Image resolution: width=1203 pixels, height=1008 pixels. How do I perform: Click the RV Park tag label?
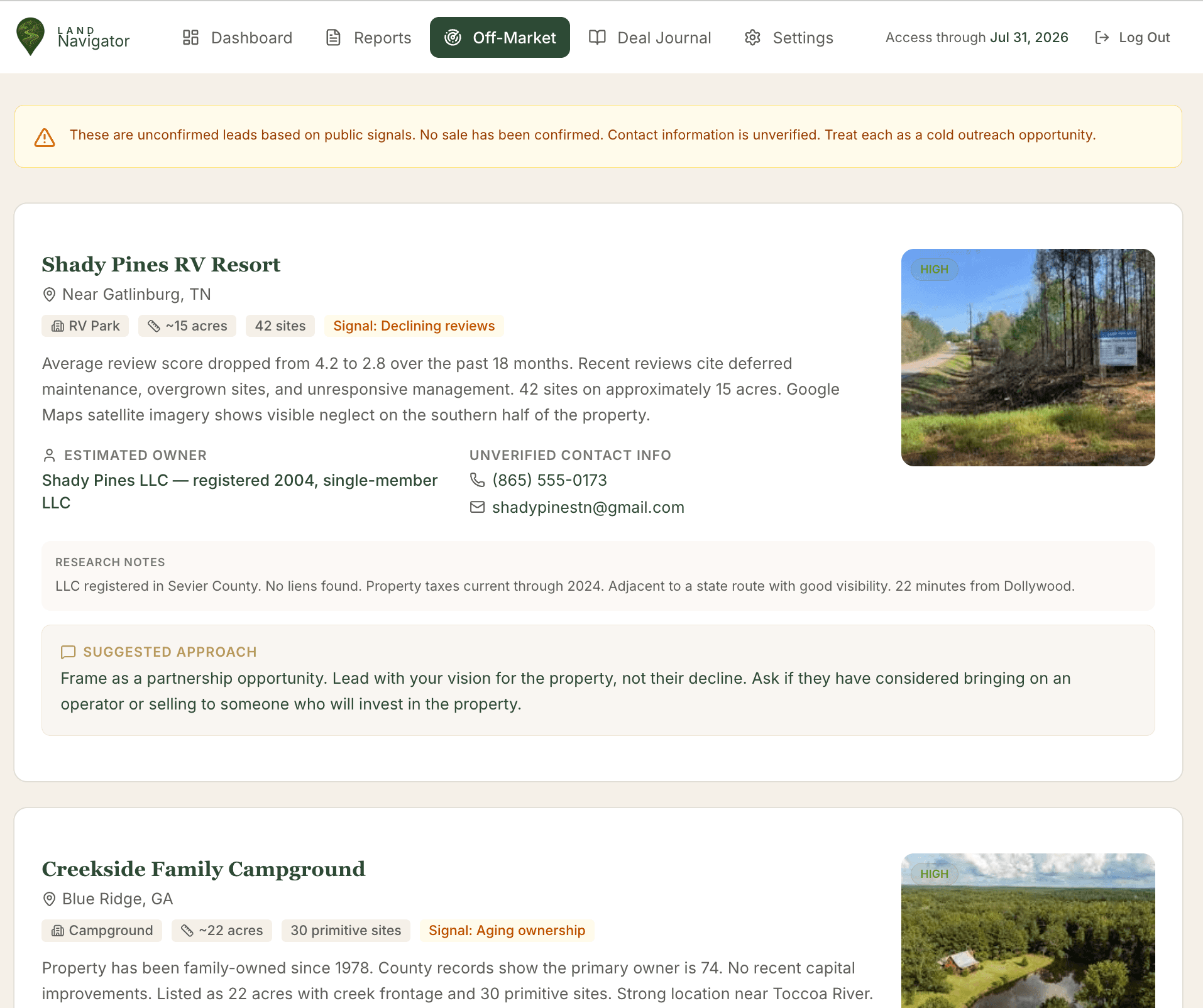[x=94, y=326]
